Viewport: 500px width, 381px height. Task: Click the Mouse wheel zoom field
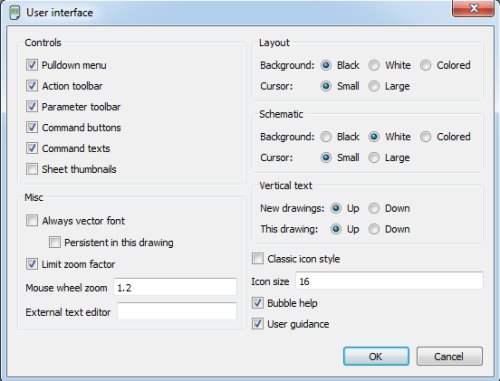coord(175,287)
